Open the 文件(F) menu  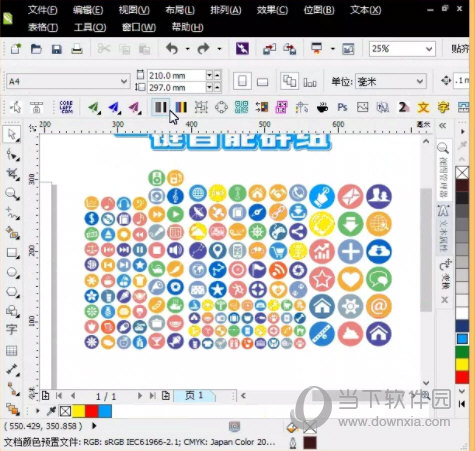click(x=42, y=10)
